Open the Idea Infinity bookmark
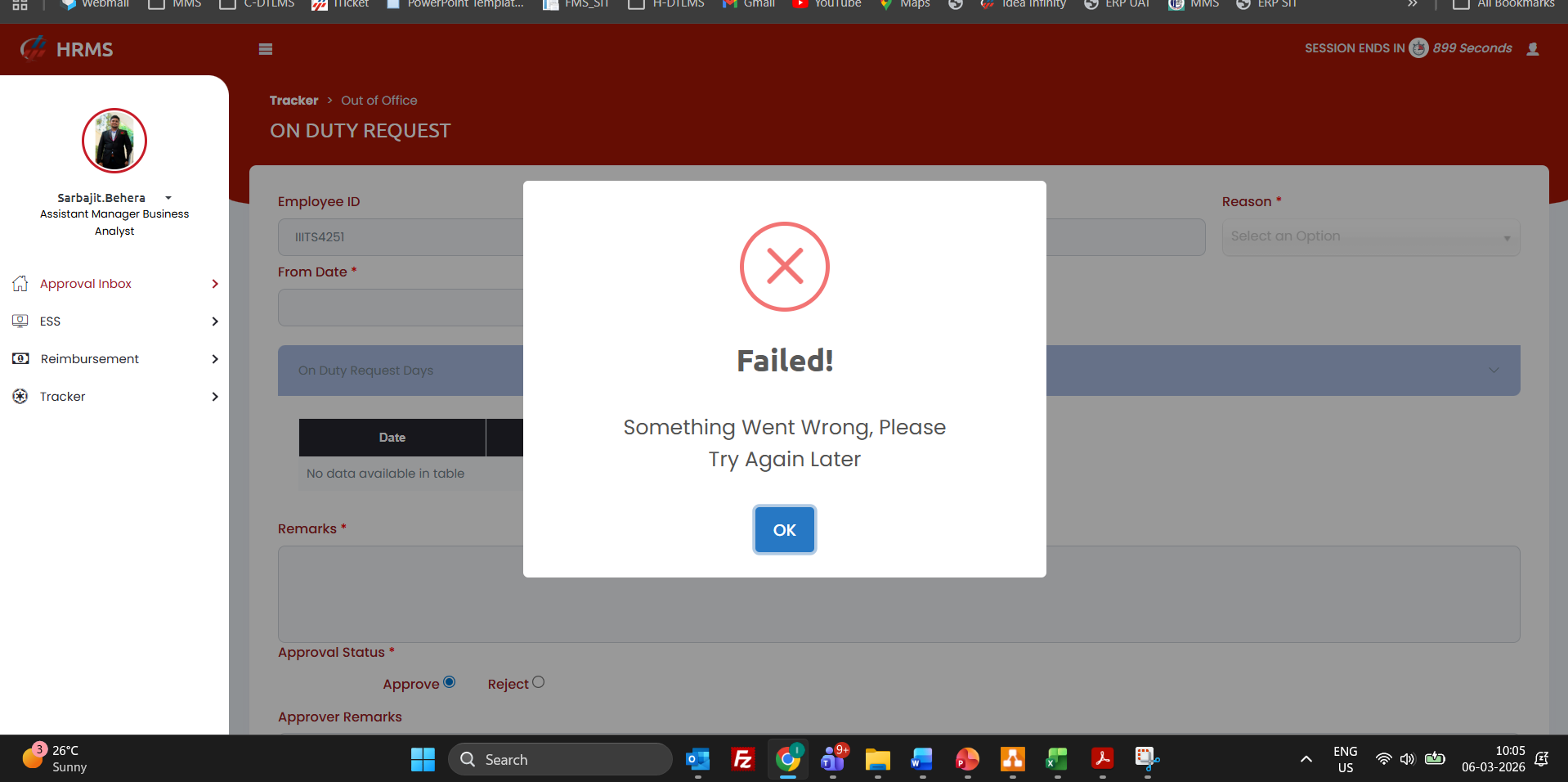 coord(1023,5)
